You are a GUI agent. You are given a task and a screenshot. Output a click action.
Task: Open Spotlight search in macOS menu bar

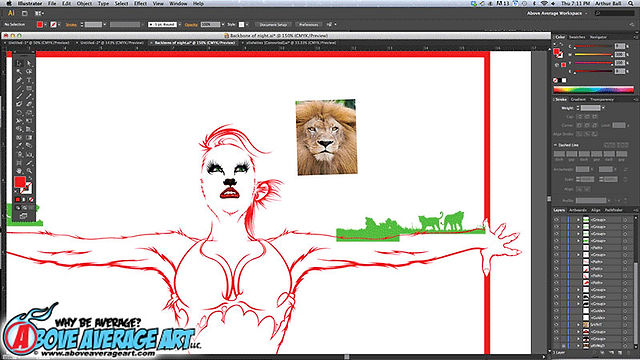click(x=631, y=3)
